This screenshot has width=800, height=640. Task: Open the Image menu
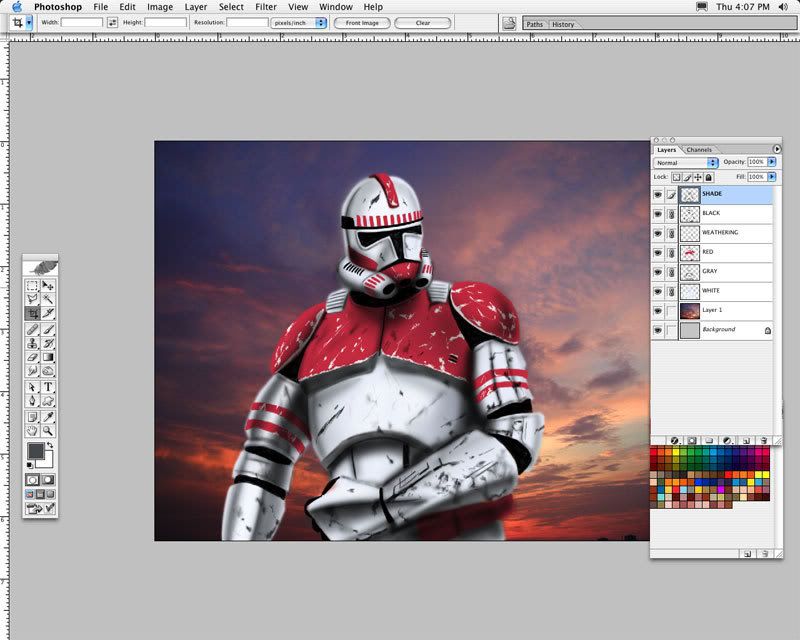[160, 7]
